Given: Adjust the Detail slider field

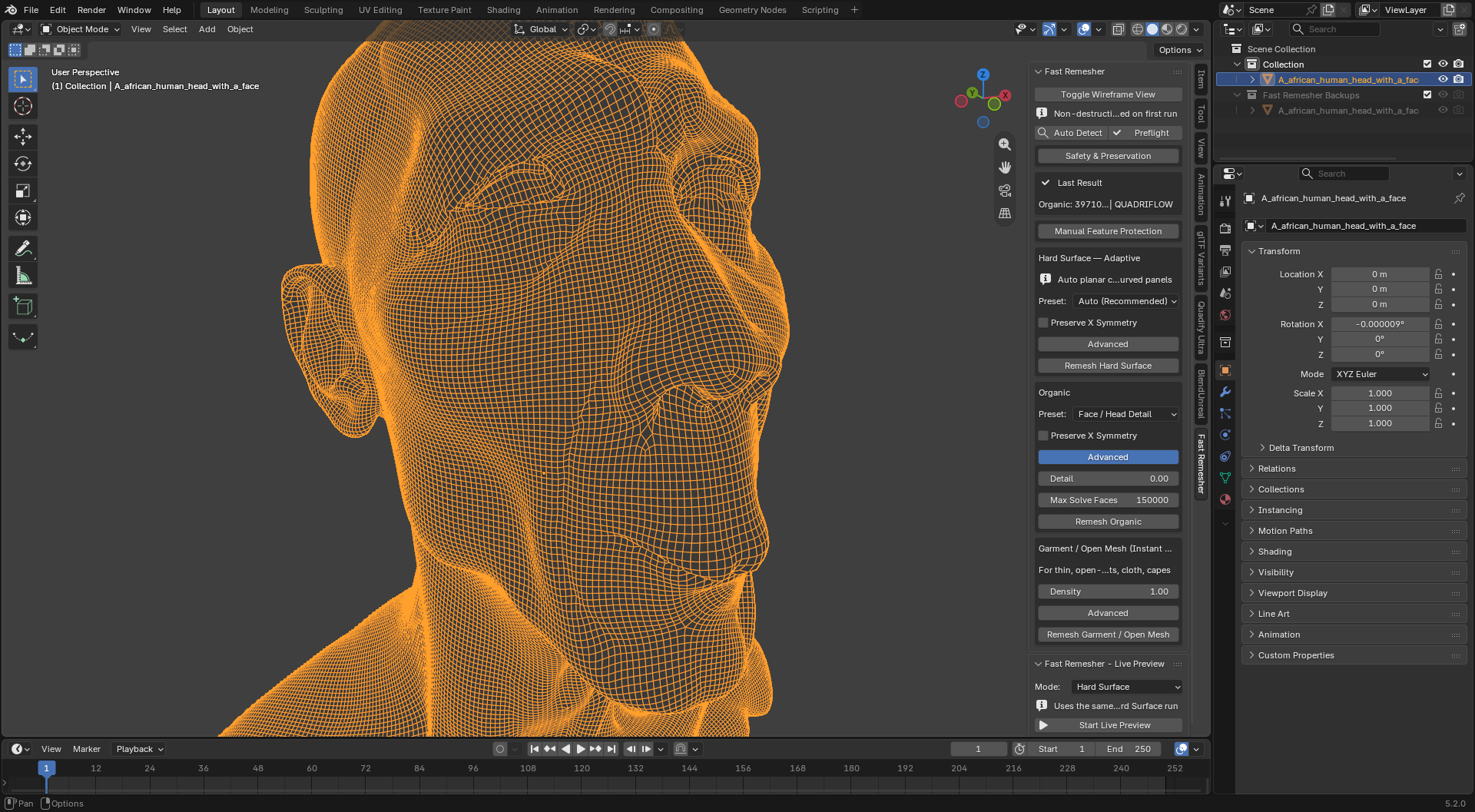Looking at the screenshot, I should 1108,479.
